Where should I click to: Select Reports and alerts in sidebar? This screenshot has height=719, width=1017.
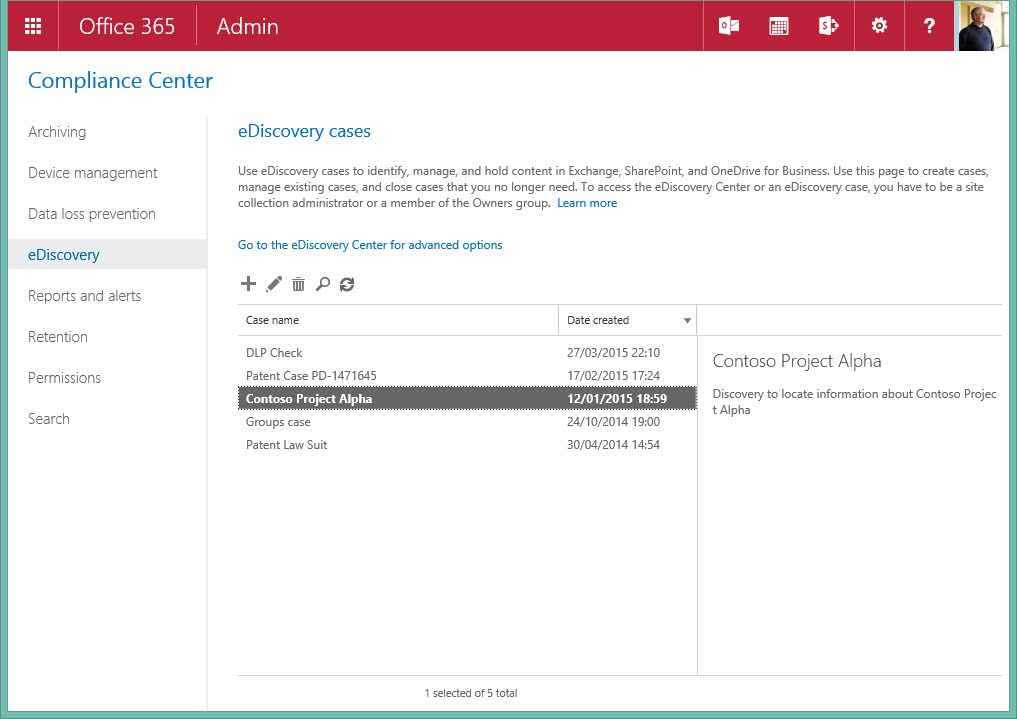[85, 296]
